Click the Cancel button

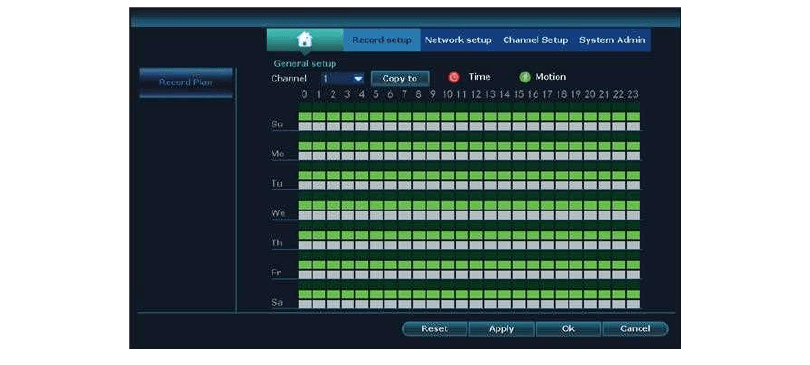[x=635, y=329]
